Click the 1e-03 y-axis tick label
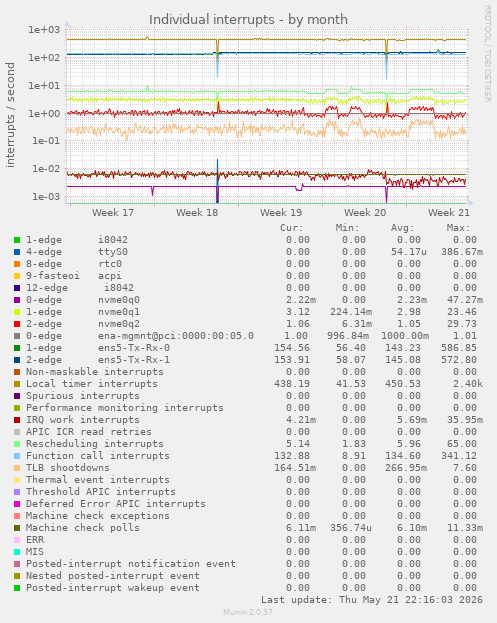The image size is (497, 623). tap(46, 197)
